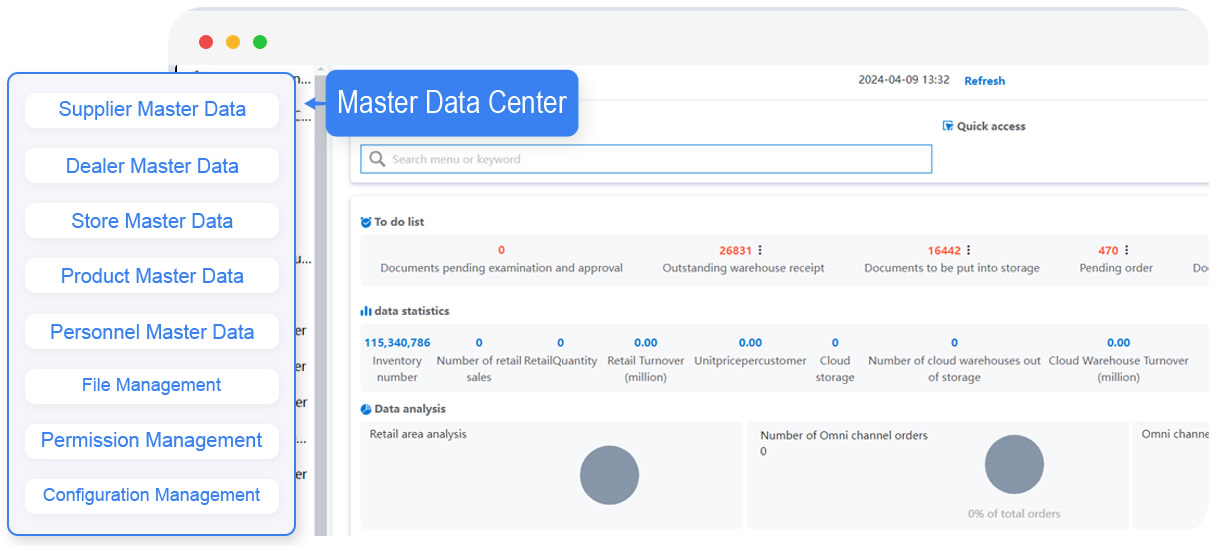Click the 2024-04-09 13:32 timestamp
1220x546 pixels.
(904, 80)
